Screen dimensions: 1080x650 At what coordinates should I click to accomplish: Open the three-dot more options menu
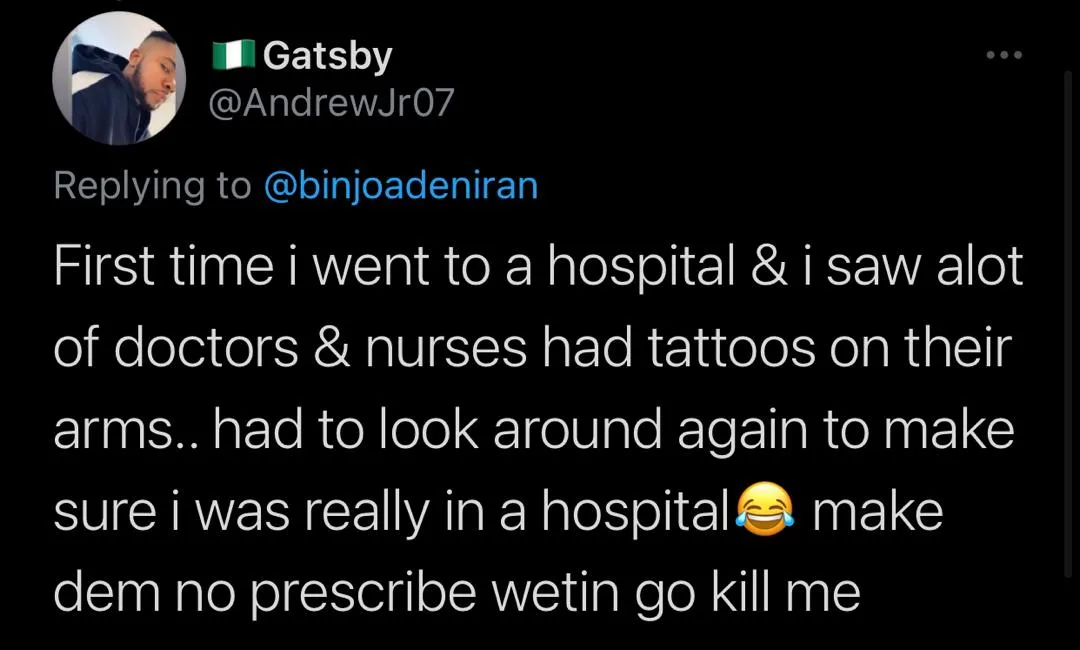pyautogui.click(x=1004, y=54)
